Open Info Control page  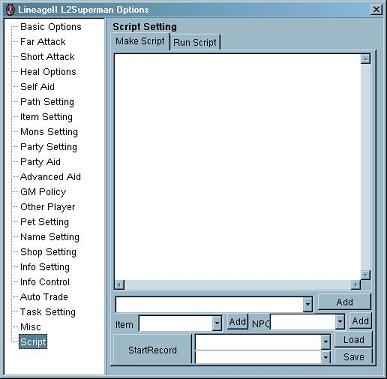[45, 282]
